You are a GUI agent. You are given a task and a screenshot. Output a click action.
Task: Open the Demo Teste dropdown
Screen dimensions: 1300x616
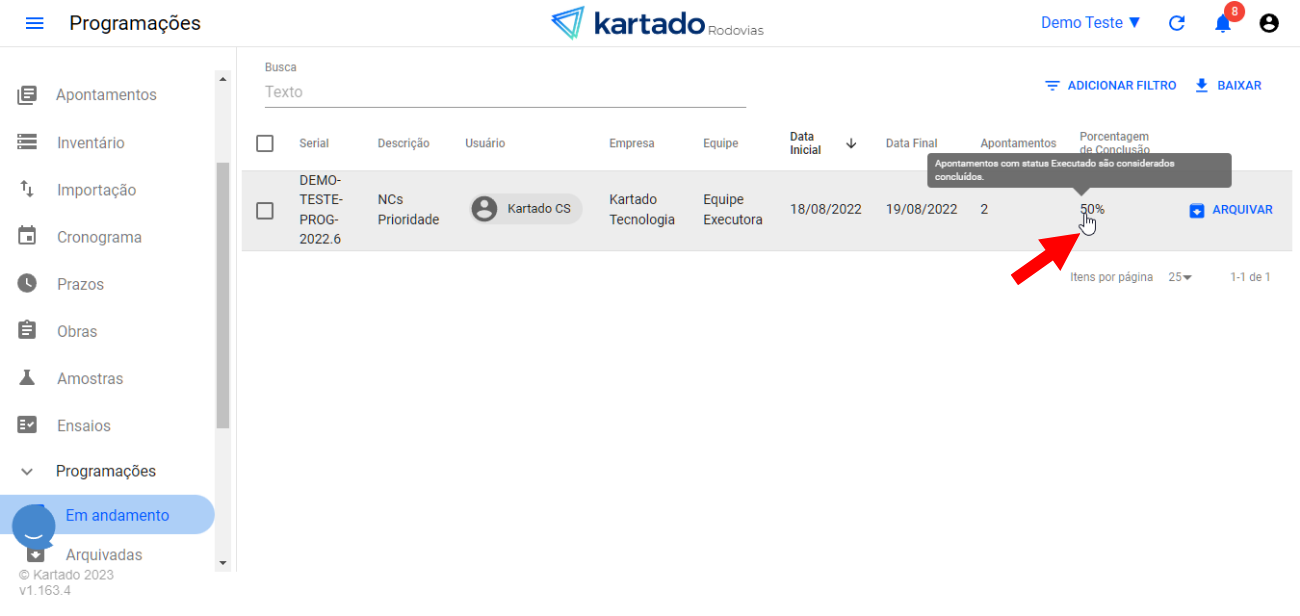(1090, 23)
